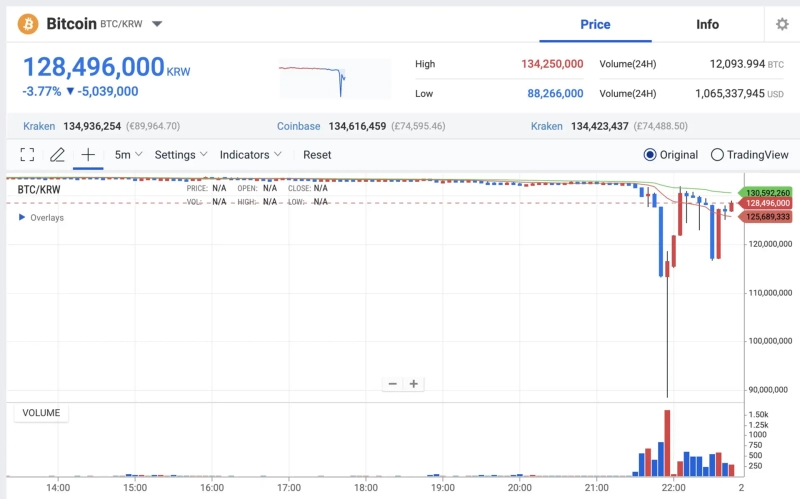Open the BTC/KRW market selector dropdown
This screenshot has height=499, width=800.
pyautogui.click(x=157, y=24)
